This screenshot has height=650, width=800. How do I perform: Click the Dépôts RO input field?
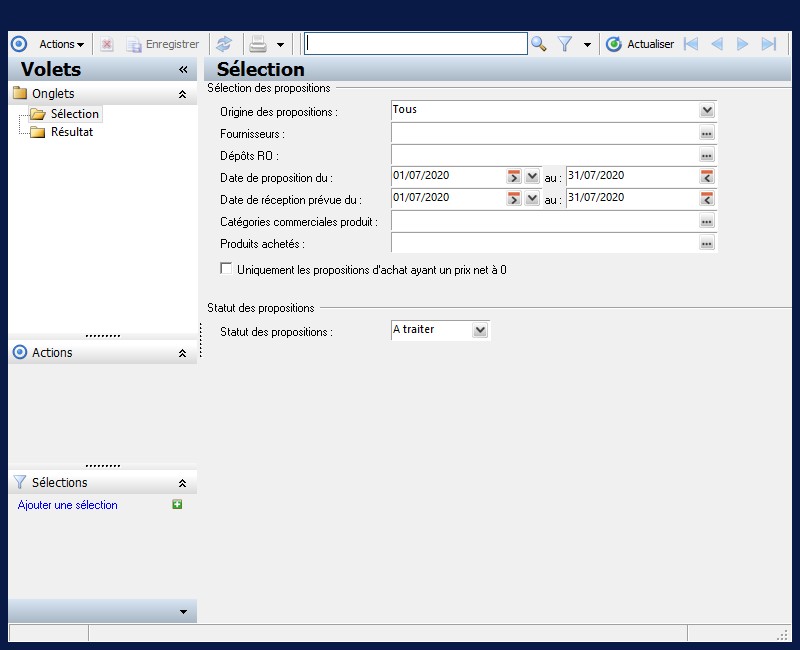(544, 155)
